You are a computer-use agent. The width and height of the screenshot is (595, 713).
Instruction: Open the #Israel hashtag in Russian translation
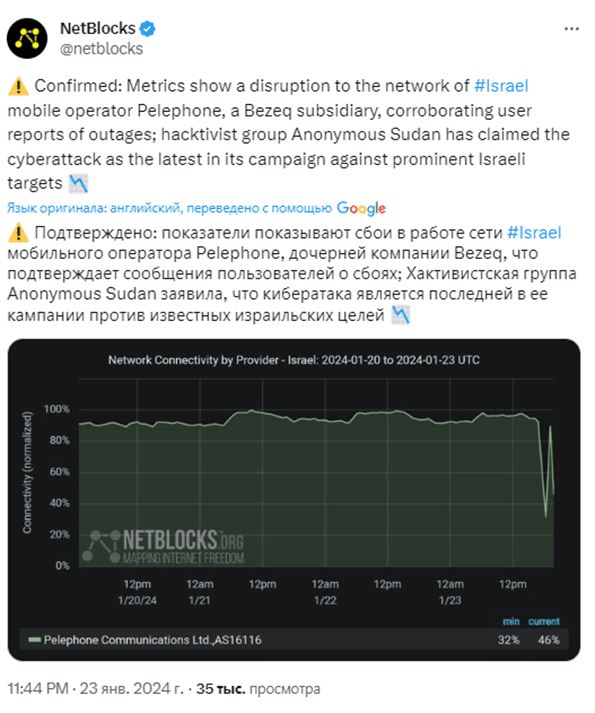point(534,233)
